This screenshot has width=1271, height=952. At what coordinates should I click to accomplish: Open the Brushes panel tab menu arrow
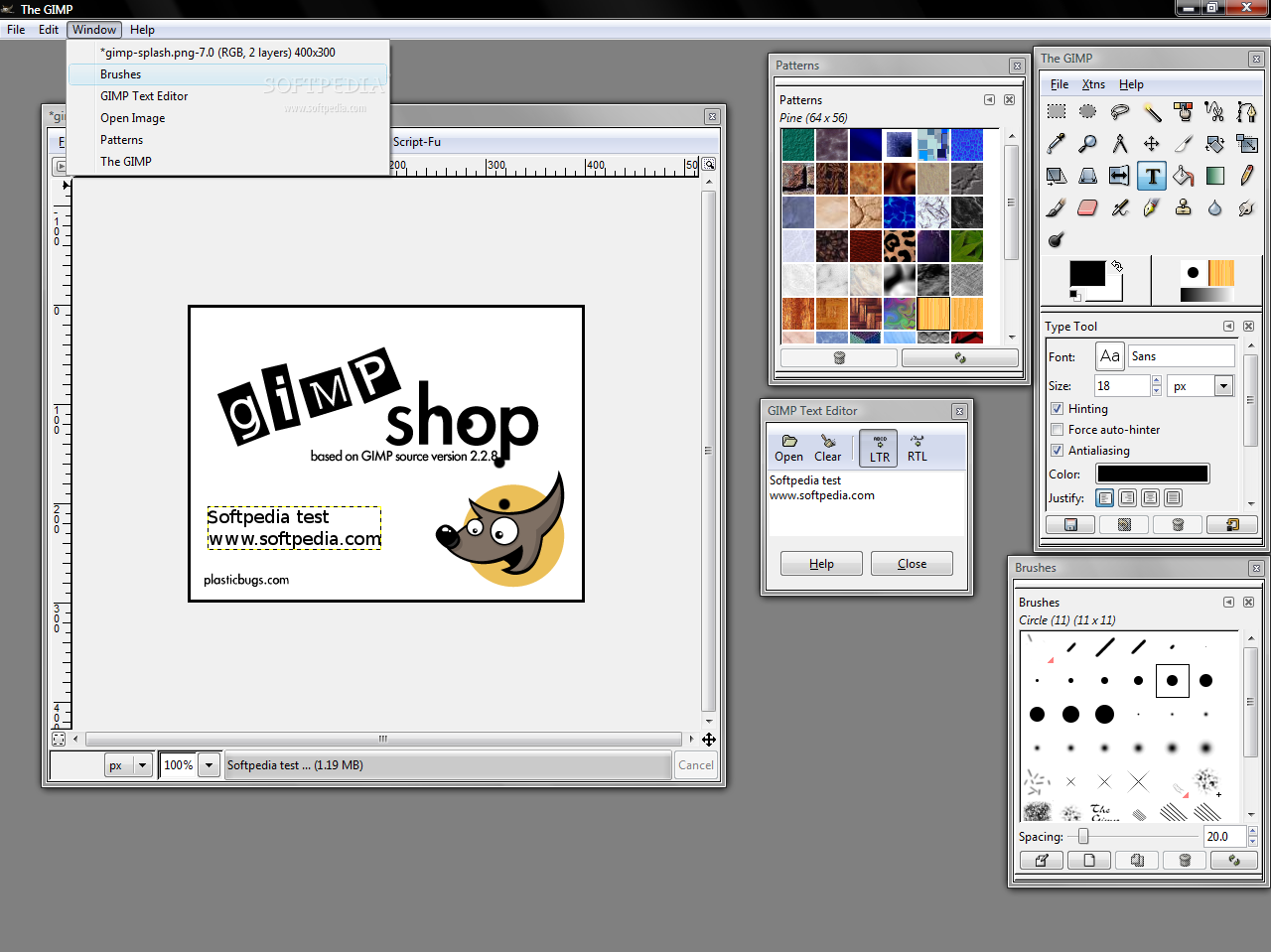(x=1228, y=602)
